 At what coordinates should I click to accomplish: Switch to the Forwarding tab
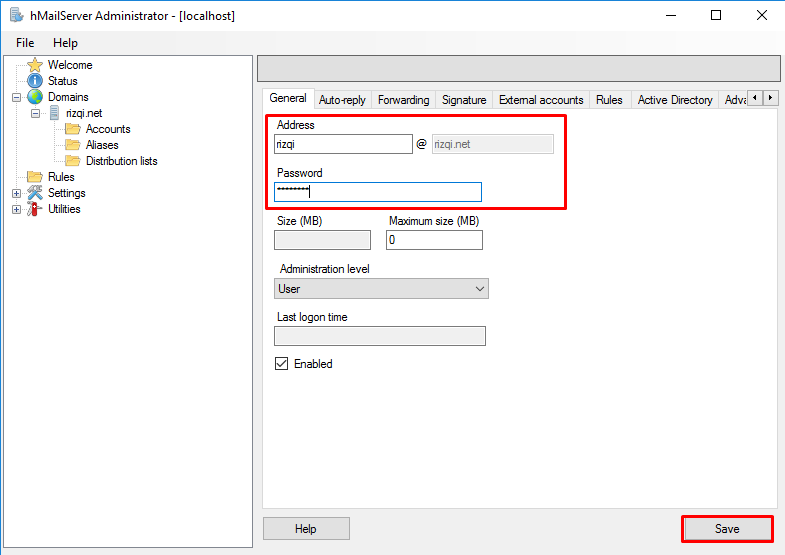tap(404, 100)
